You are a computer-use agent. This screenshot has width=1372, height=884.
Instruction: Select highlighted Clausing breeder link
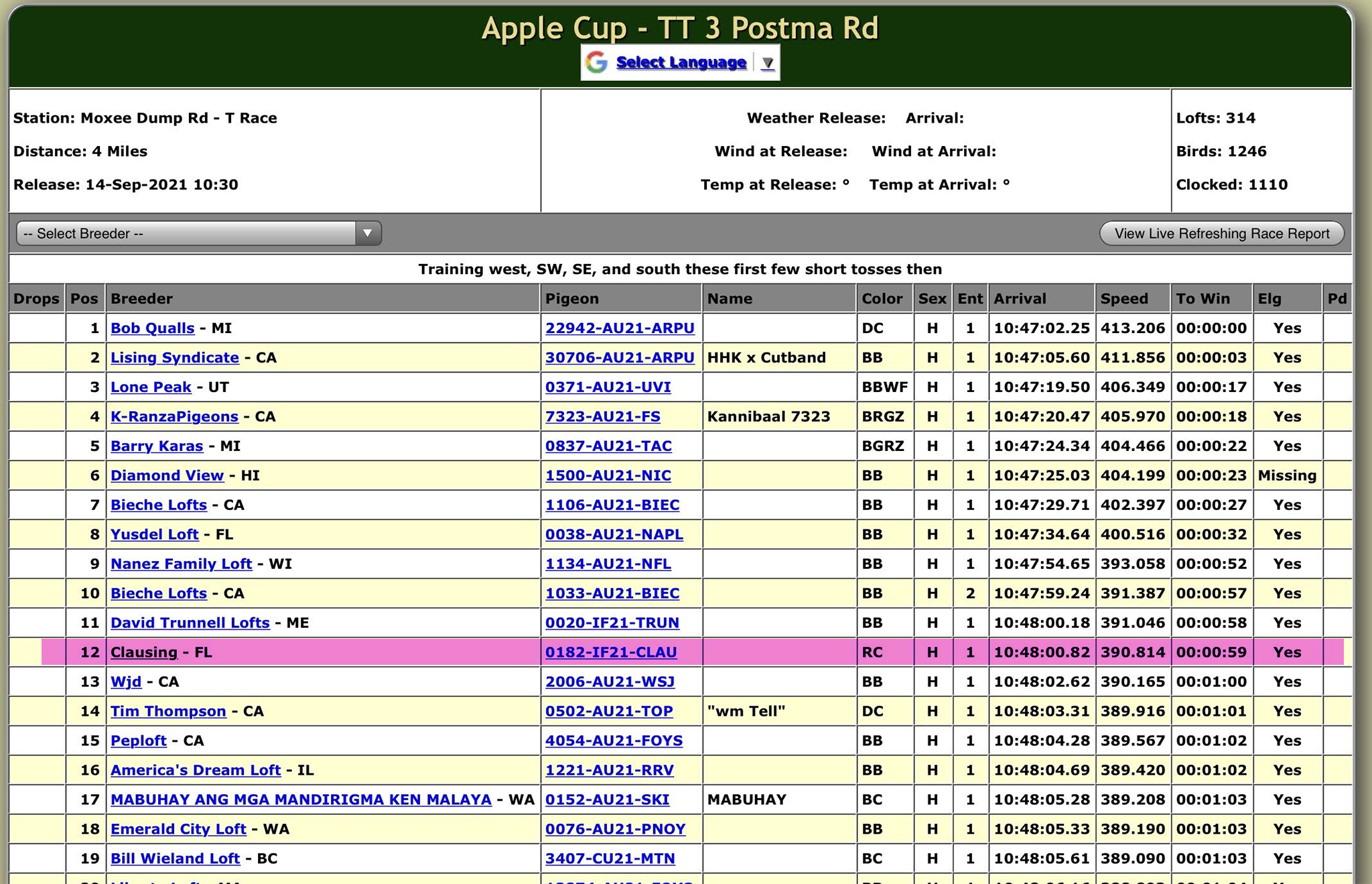click(143, 653)
